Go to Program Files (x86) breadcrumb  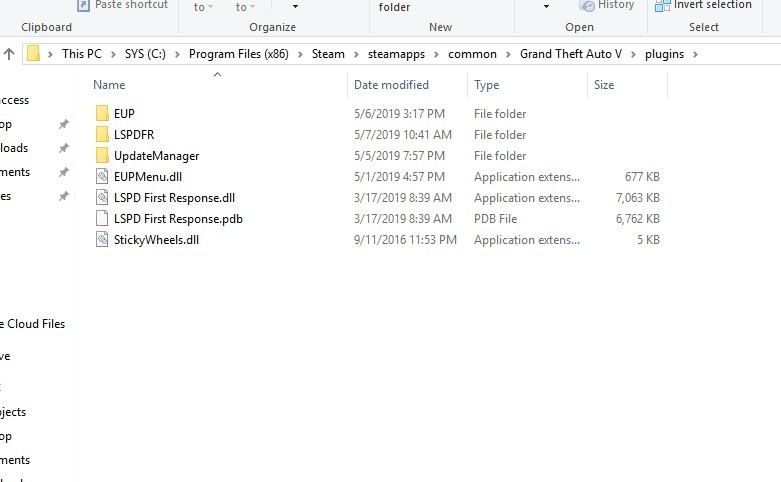[239, 54]
